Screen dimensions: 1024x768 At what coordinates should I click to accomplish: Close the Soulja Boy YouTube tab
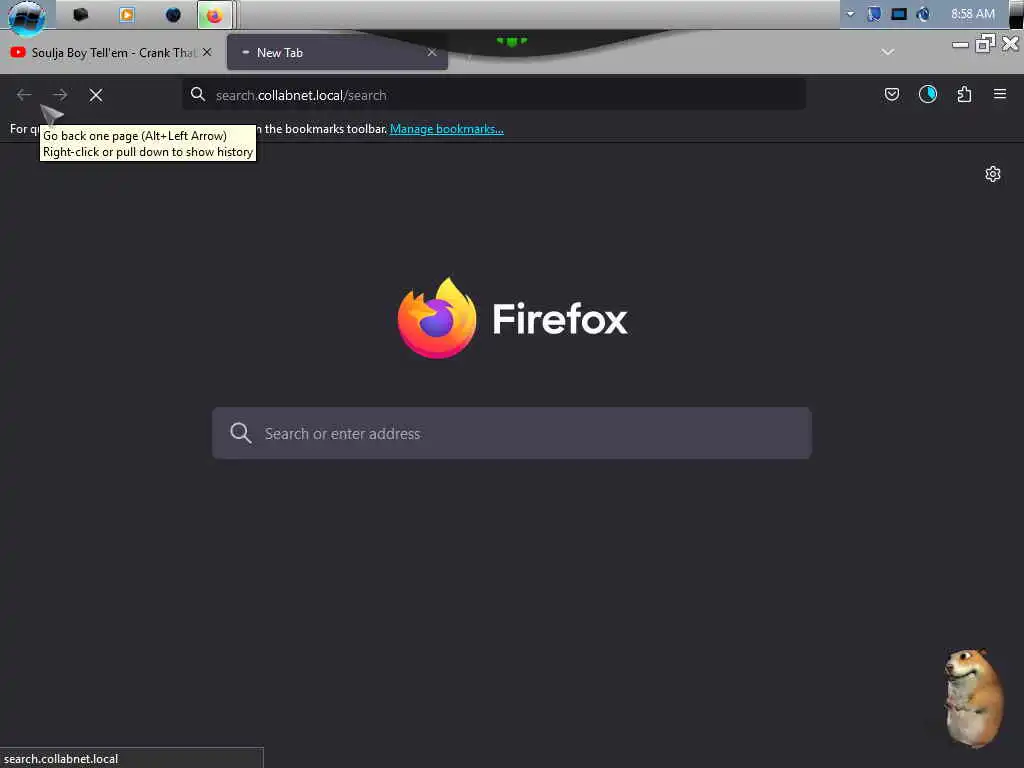click(207, 52)
